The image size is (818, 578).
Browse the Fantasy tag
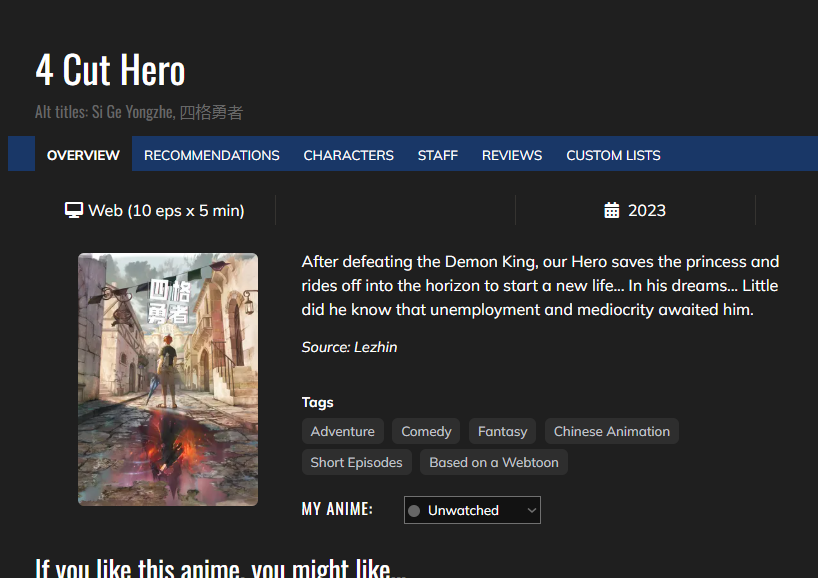click(502, 431)
